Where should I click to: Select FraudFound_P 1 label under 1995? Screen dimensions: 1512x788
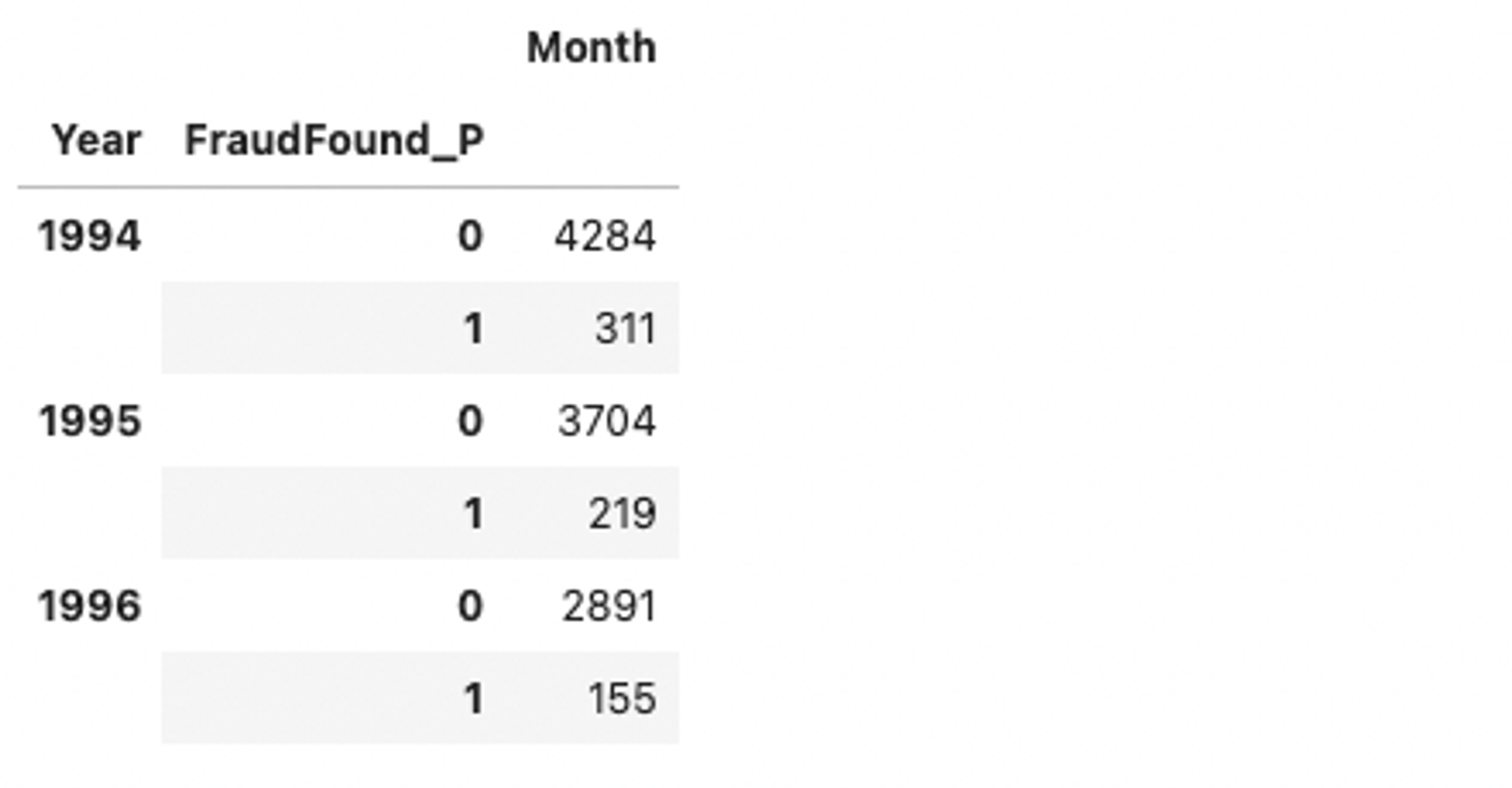click(x=472, y=513)
